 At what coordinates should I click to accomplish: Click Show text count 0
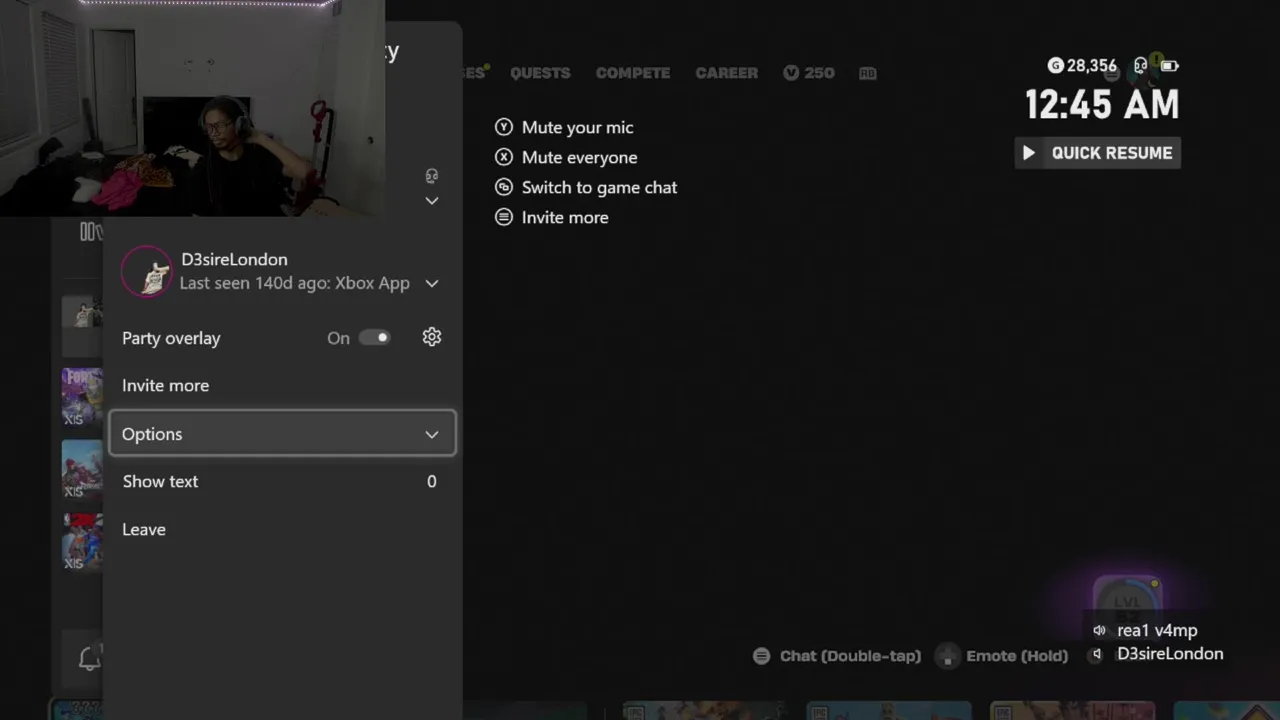[x=432, y=481]
